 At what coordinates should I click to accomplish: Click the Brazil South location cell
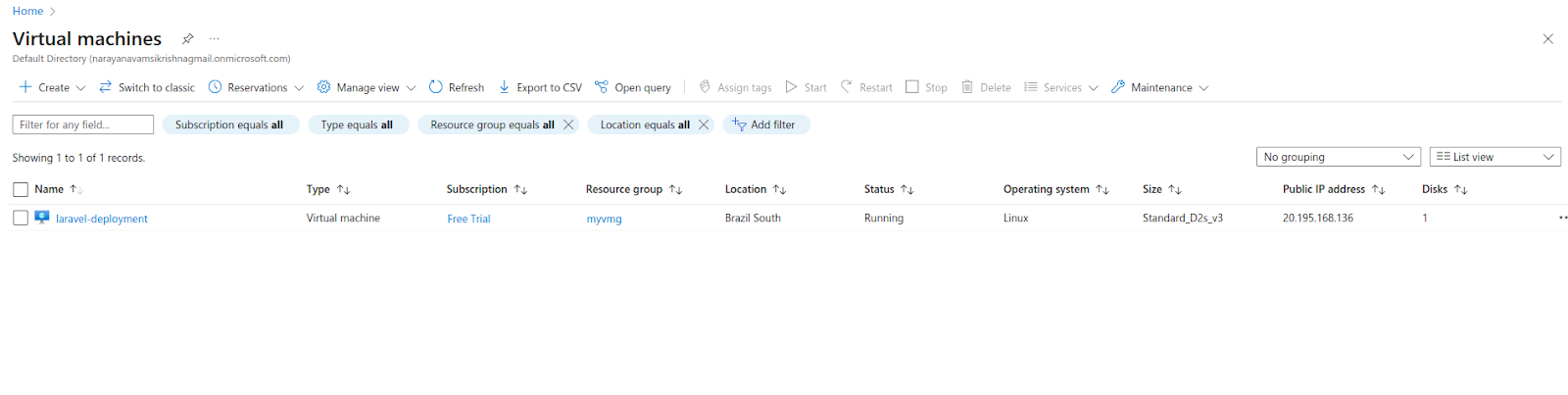click(753, 218)
